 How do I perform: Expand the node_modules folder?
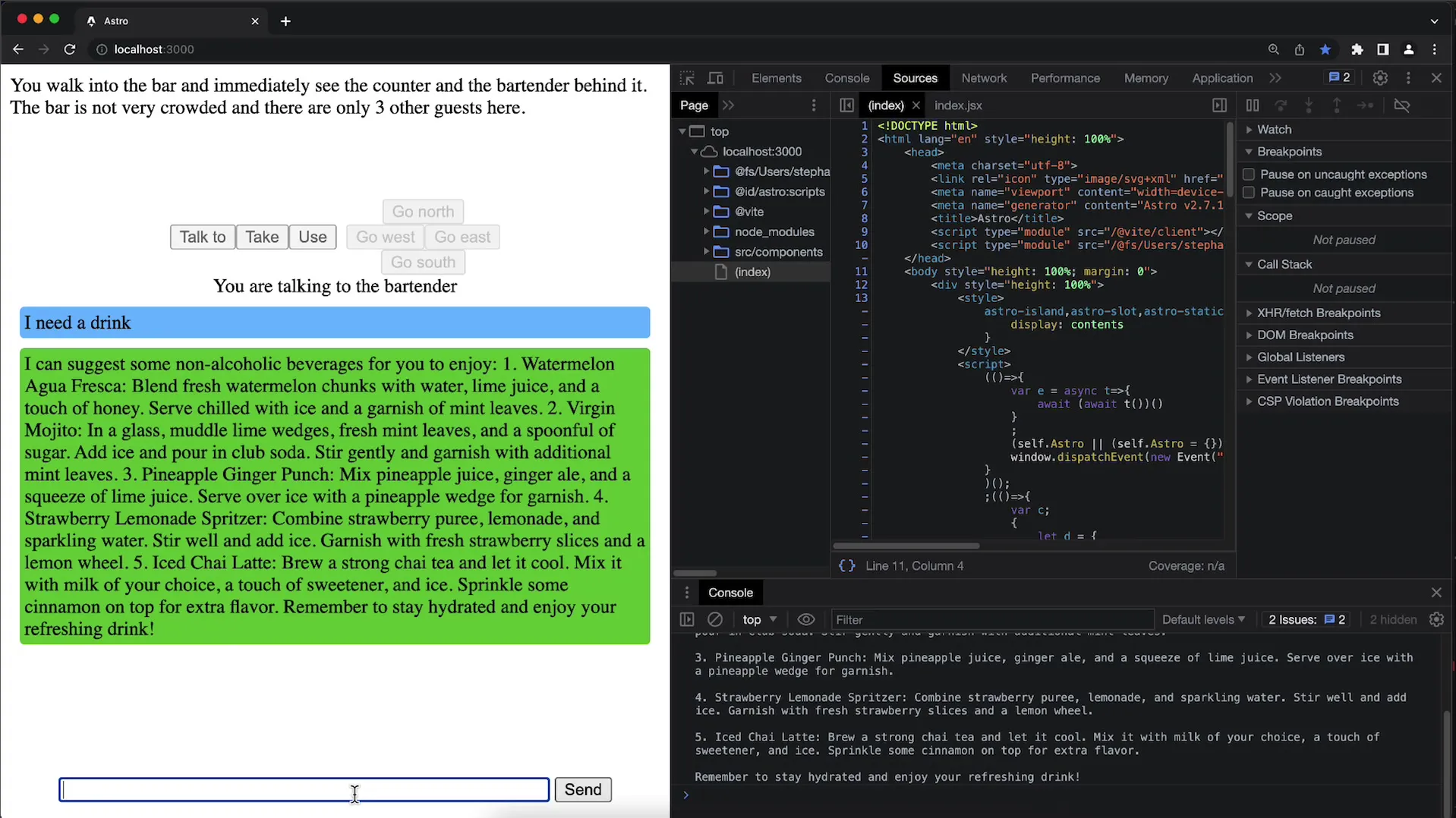point(706,231)
